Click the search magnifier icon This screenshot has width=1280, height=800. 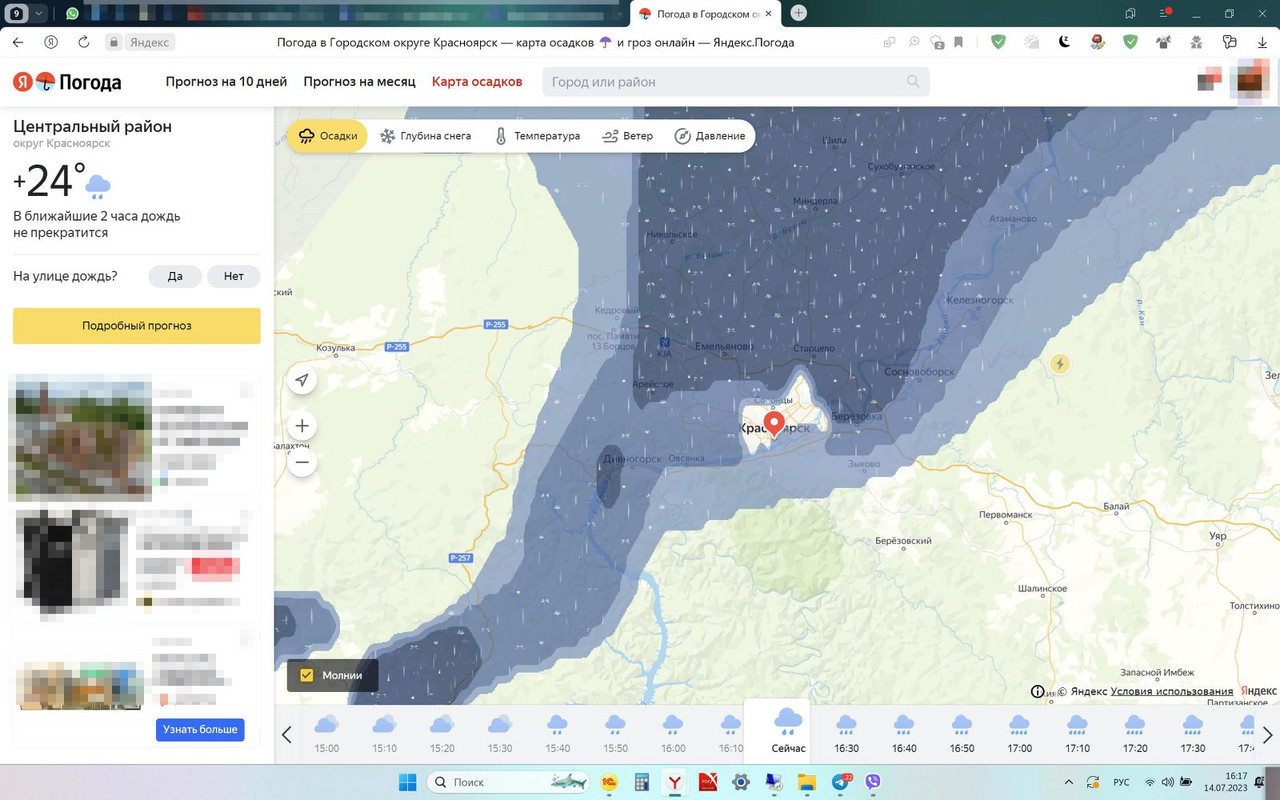point(913,82)
